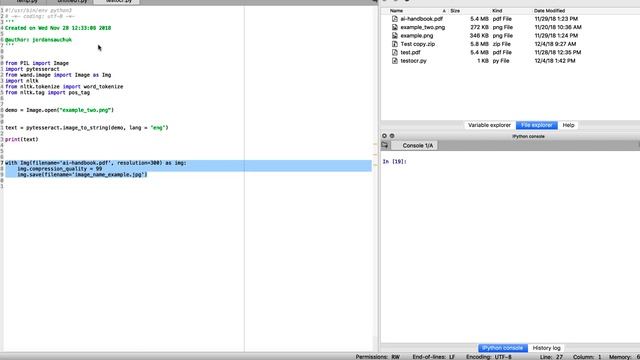Click the zip File kind cell
640x360 pixels.
[502, 44]
